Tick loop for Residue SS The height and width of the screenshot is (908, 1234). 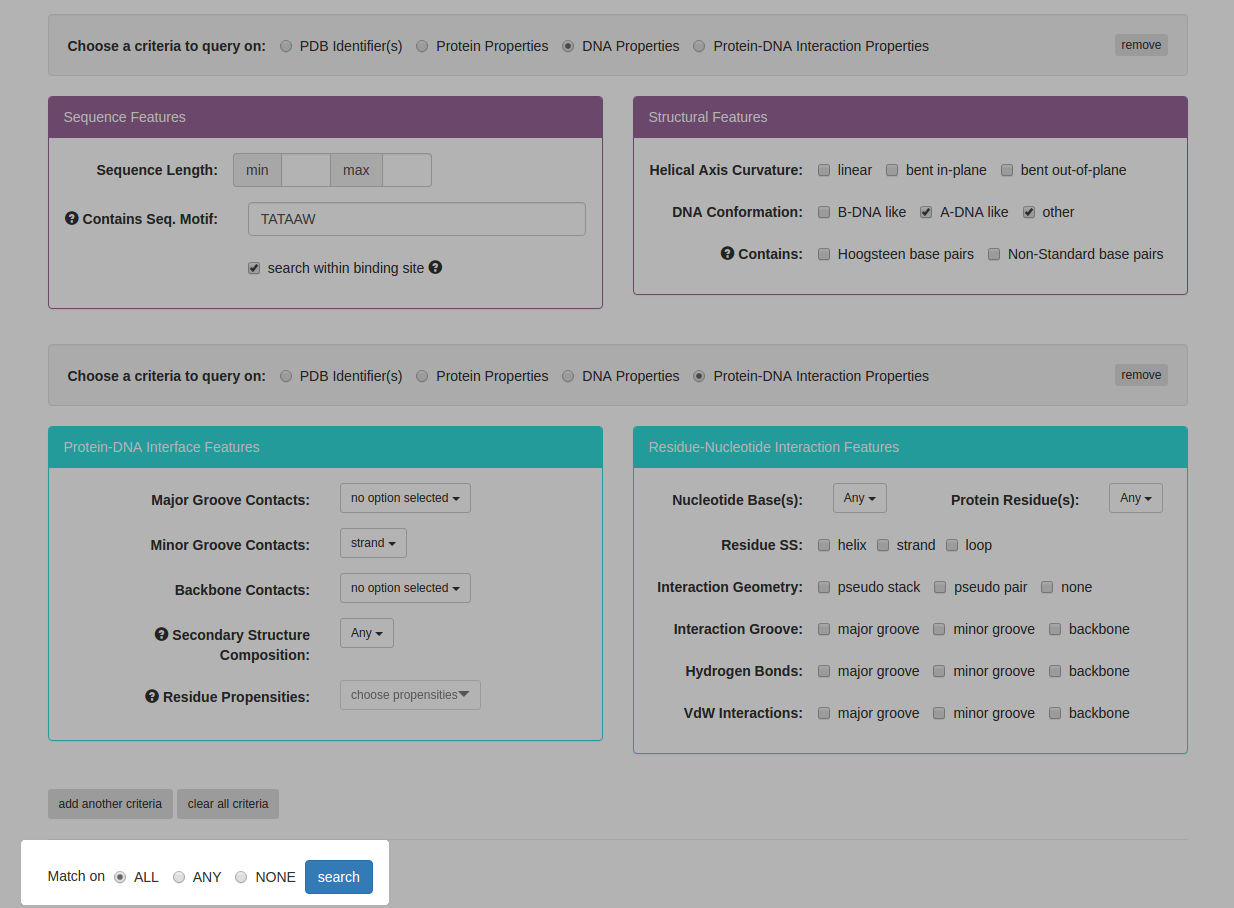pos(952,545)
